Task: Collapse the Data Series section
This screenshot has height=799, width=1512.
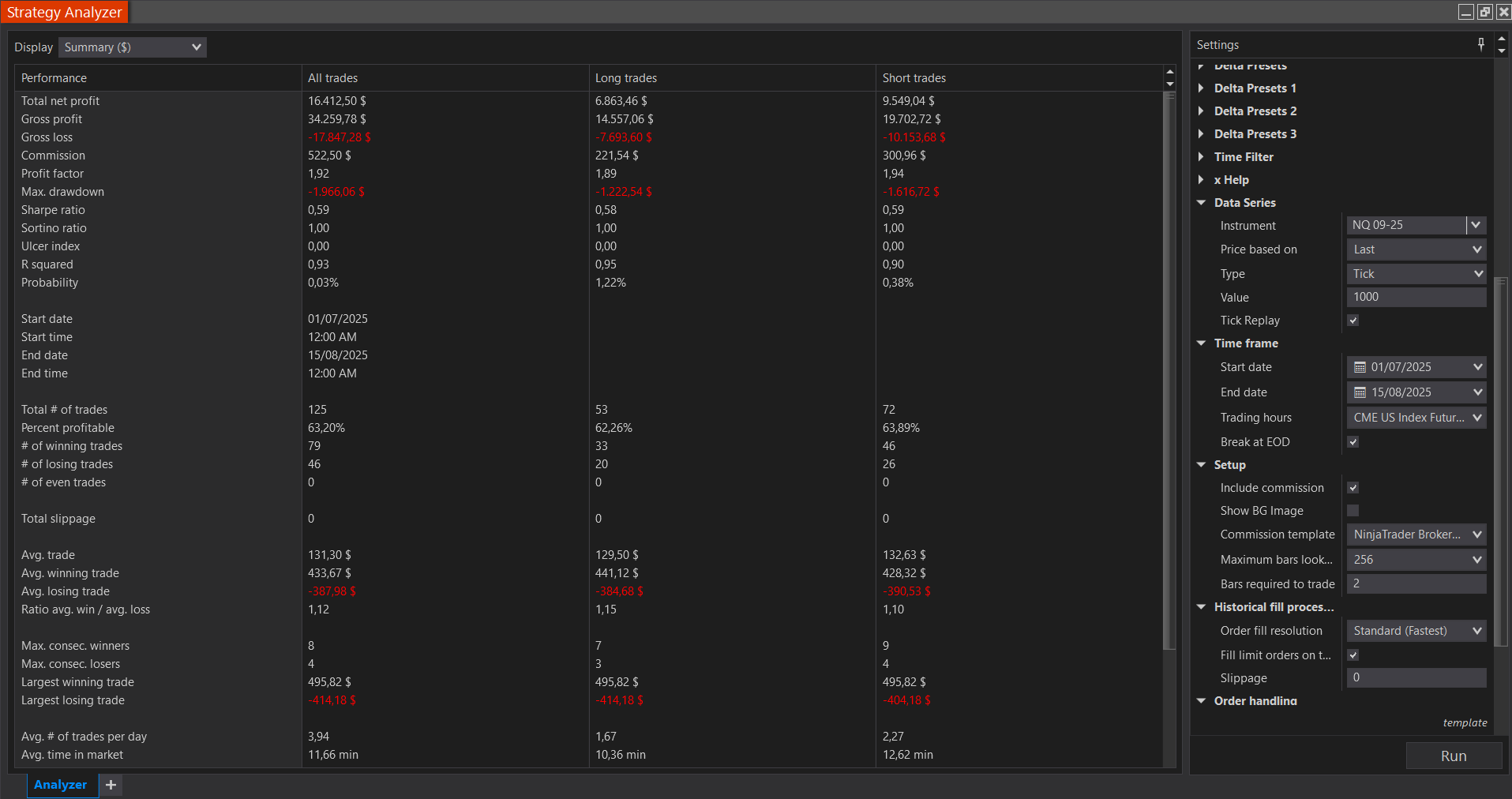Action: click(x=1201, y=203)
